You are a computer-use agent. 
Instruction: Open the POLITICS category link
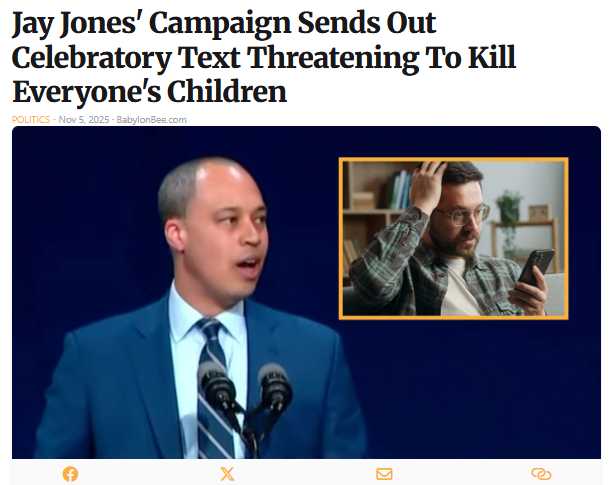point(30,120)
